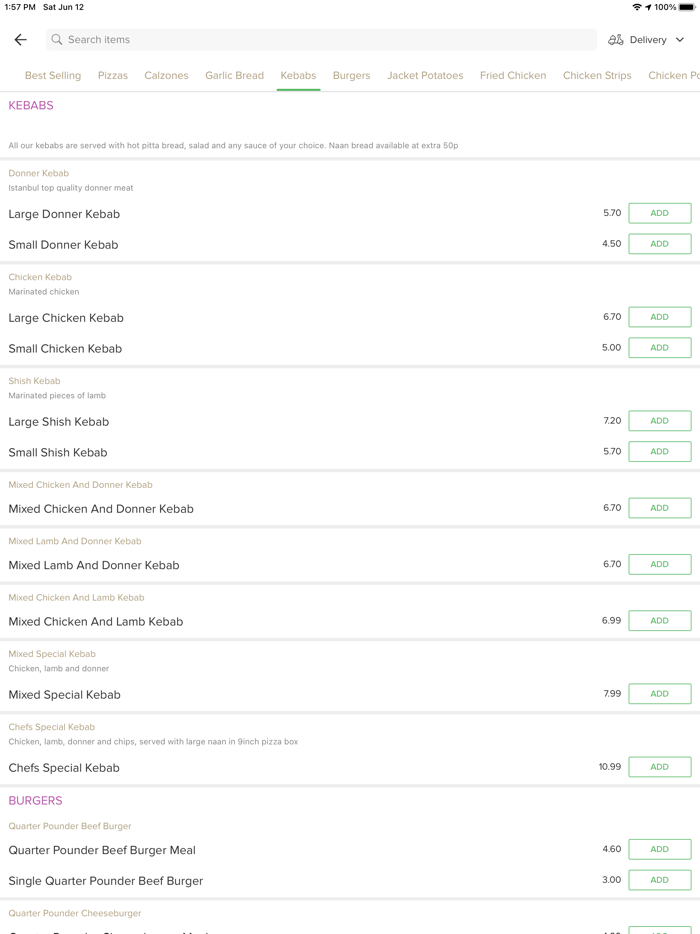Expand the Delivery dropdown chevron
The width and height of the screenshot is (700, 934).
tap(680, 40)
